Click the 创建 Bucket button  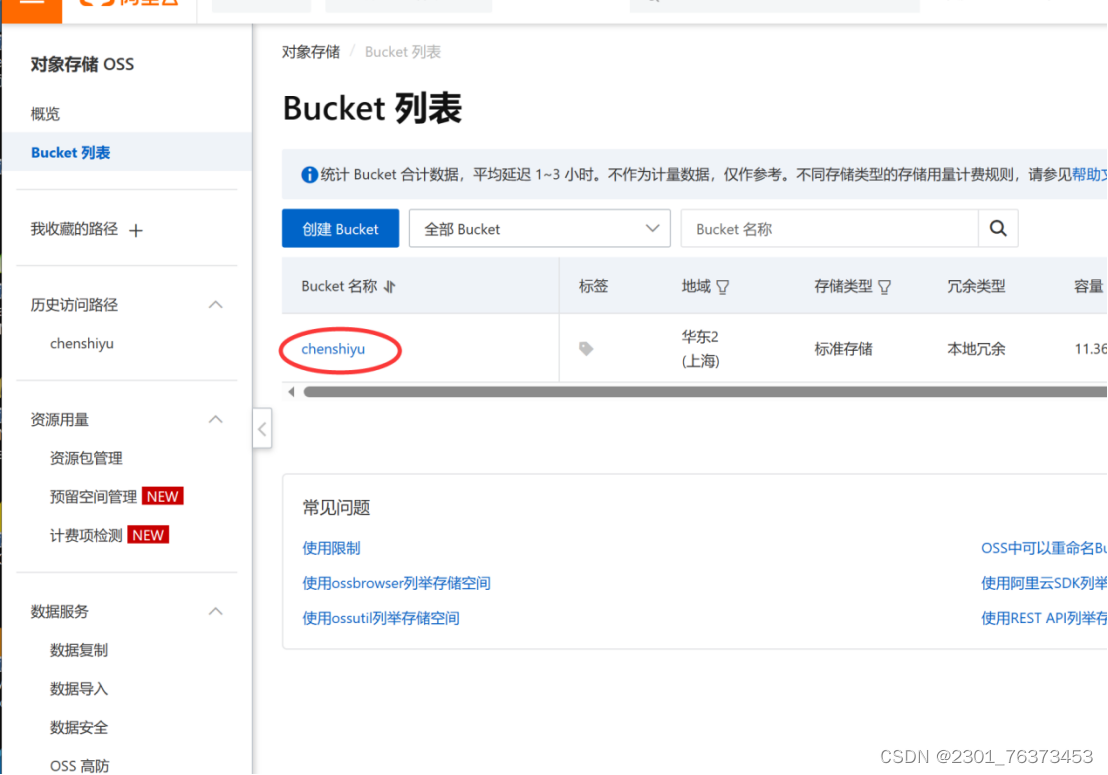[x=340, y=228]
